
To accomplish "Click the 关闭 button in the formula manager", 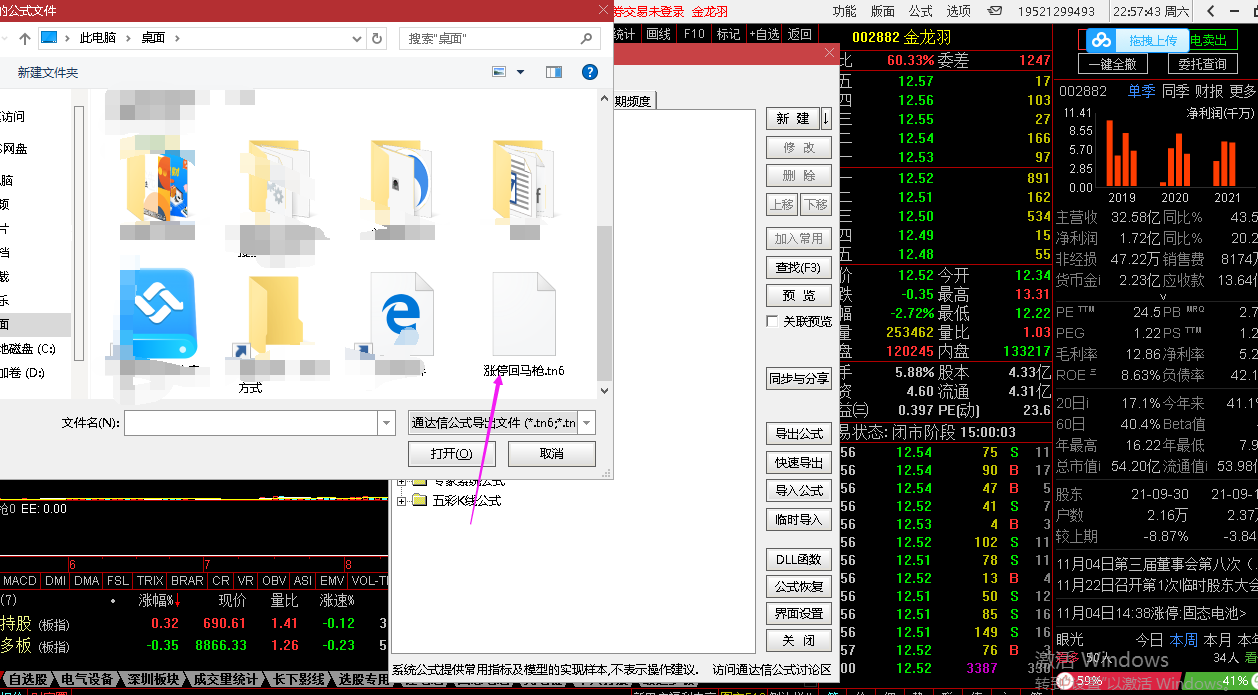I will (799, 640).
